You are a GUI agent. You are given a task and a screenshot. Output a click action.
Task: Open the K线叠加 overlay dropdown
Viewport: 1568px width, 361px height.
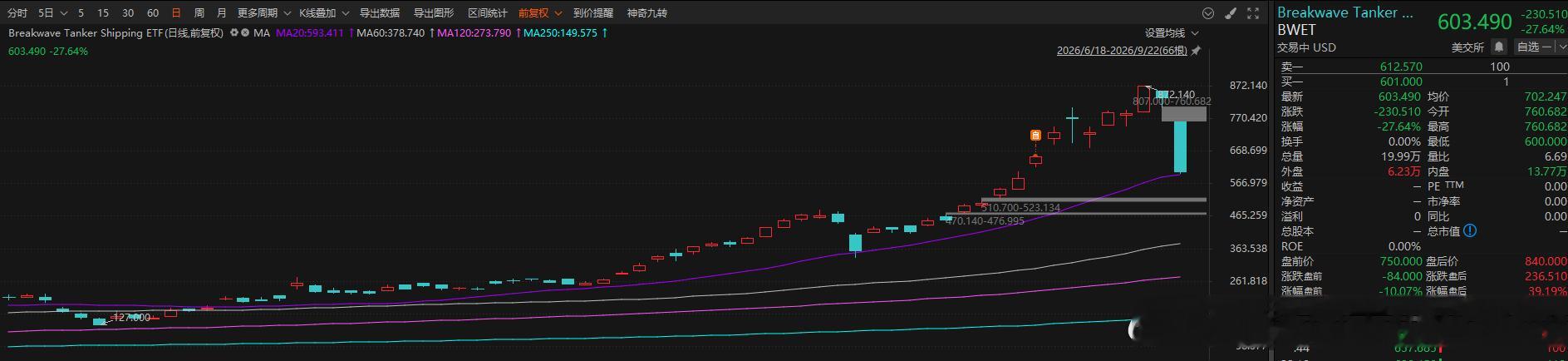[323, 12]
